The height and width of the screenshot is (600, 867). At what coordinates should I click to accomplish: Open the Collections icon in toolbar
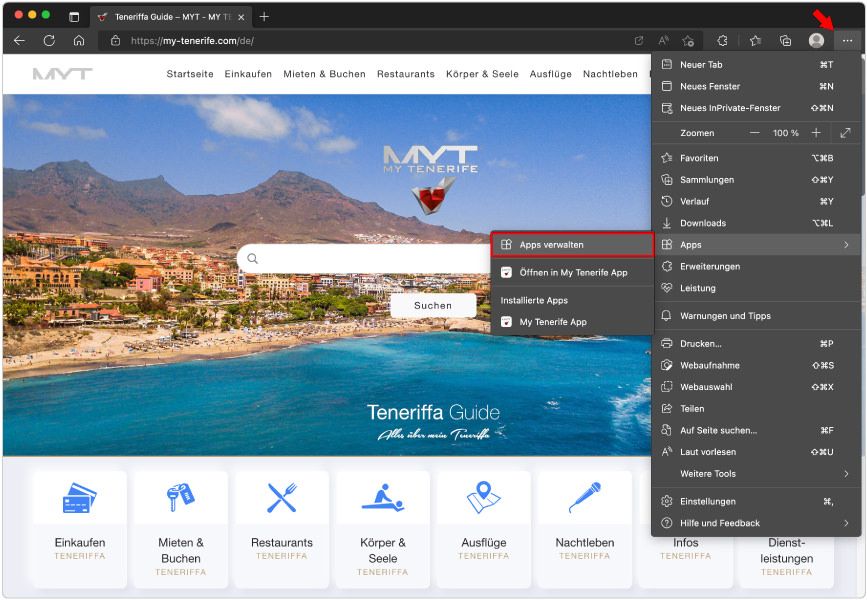pos(785,40)
